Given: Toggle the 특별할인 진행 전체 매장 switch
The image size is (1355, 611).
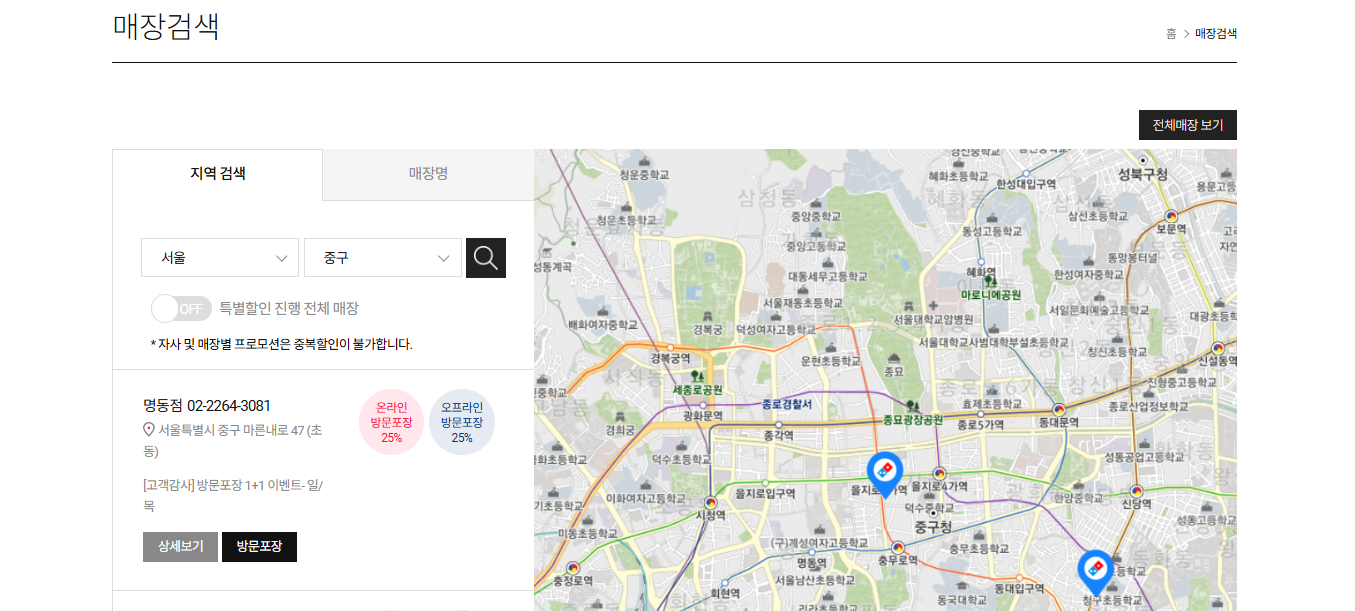Looking at the screenshot, I should [181, 308].
